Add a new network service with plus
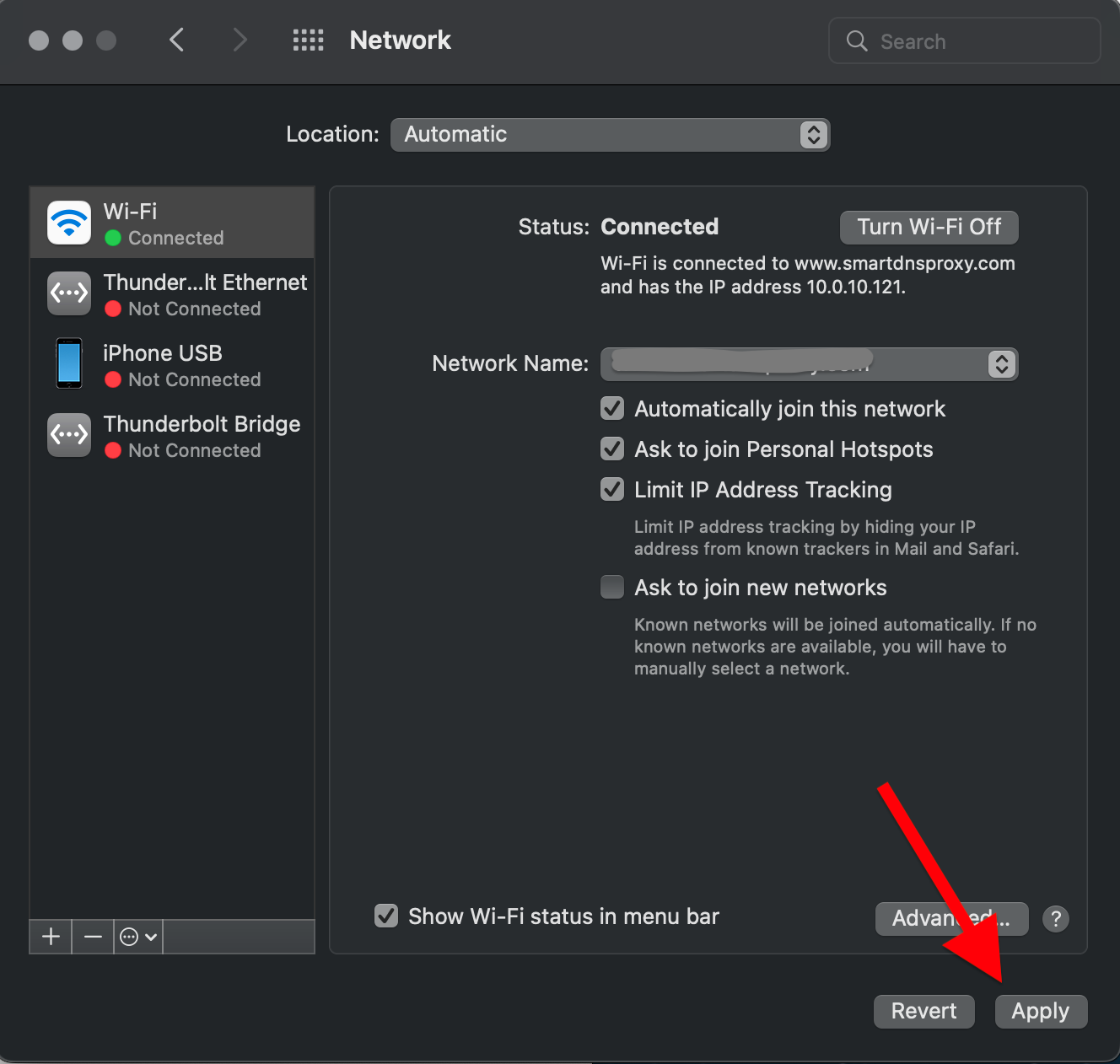 (x=51, y=937)
